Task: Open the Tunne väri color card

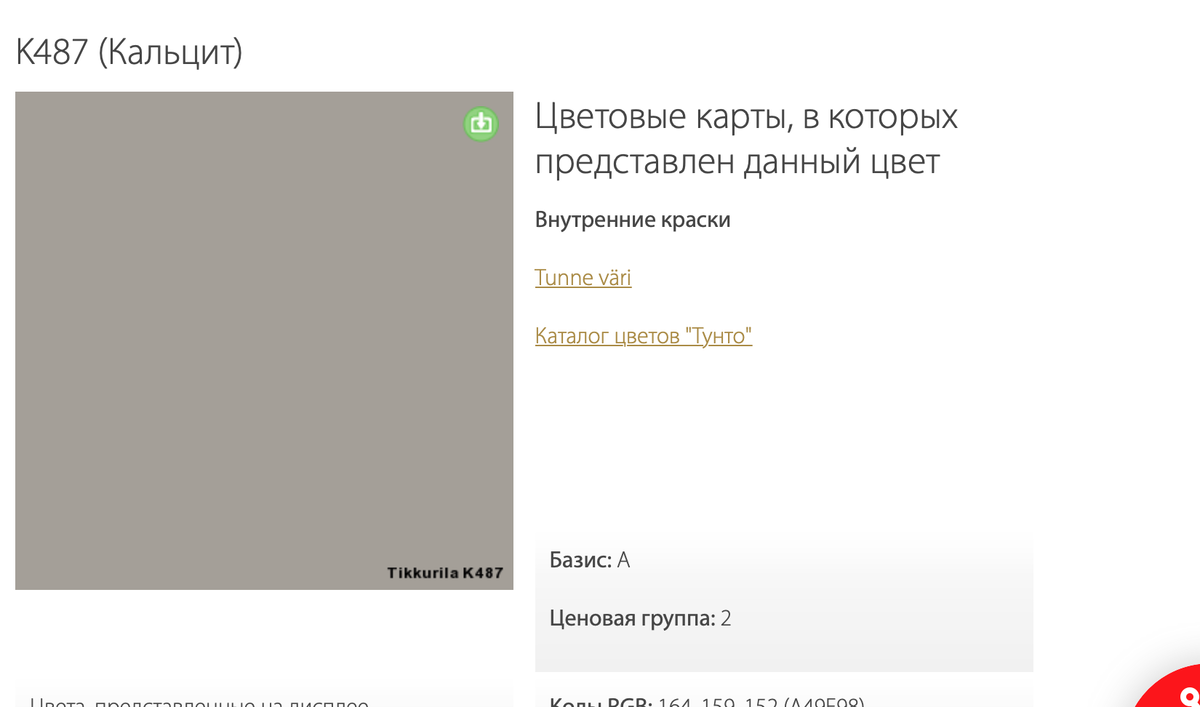Action: (583, 277)
